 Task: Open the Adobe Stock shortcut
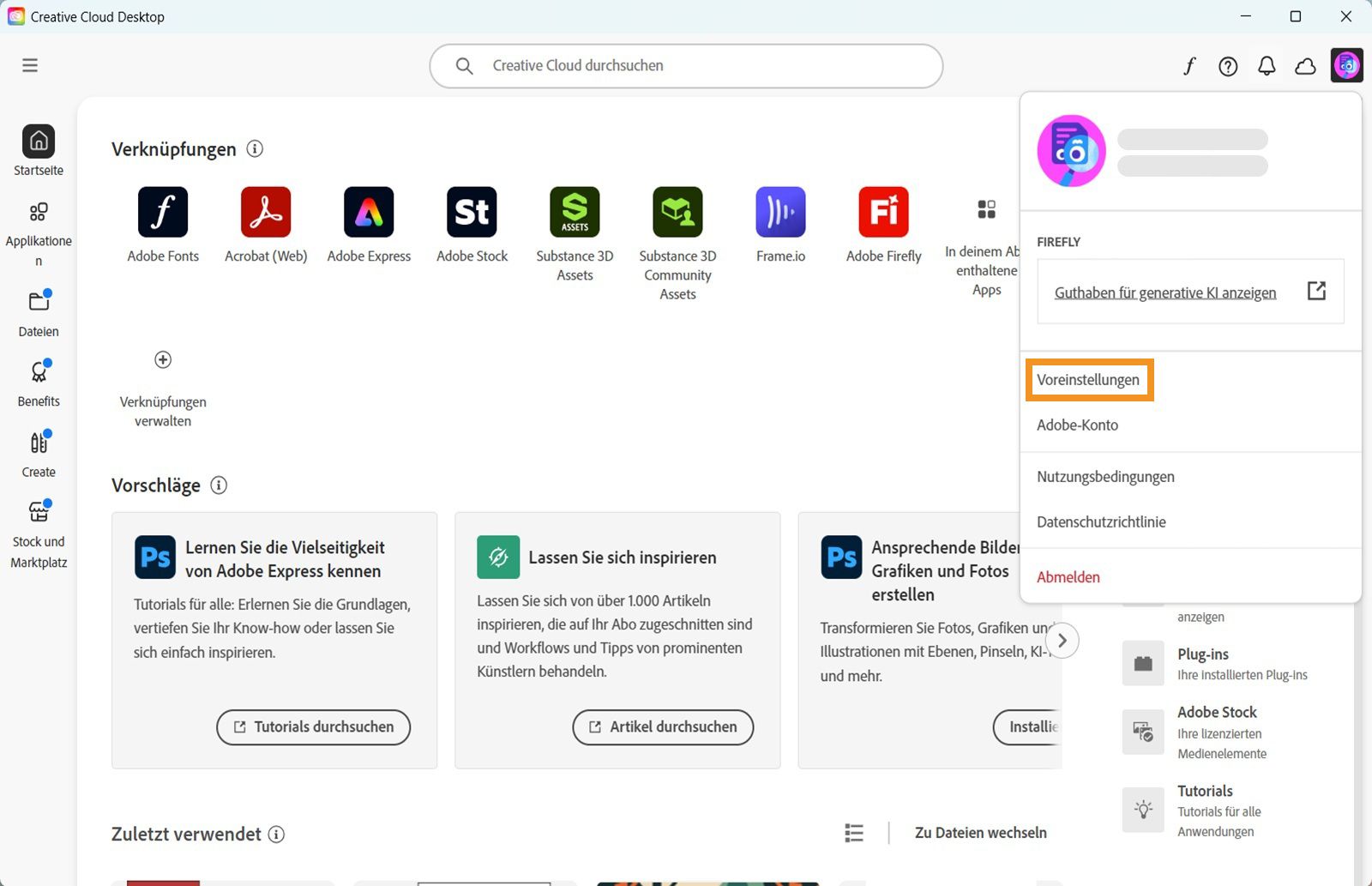pos(472,225)
